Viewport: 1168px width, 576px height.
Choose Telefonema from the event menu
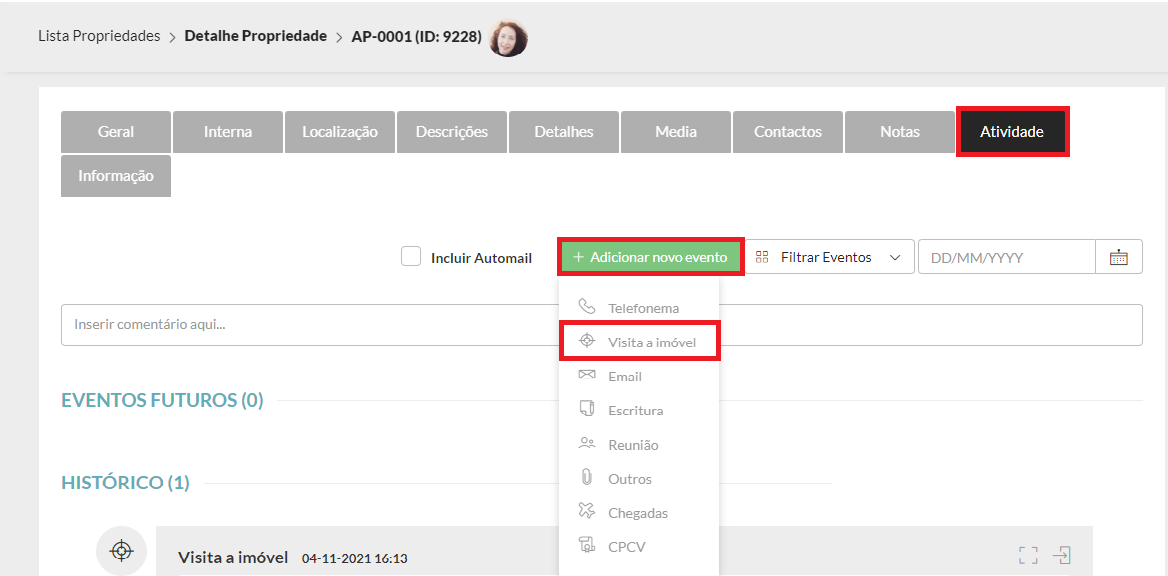coord(638,307)
